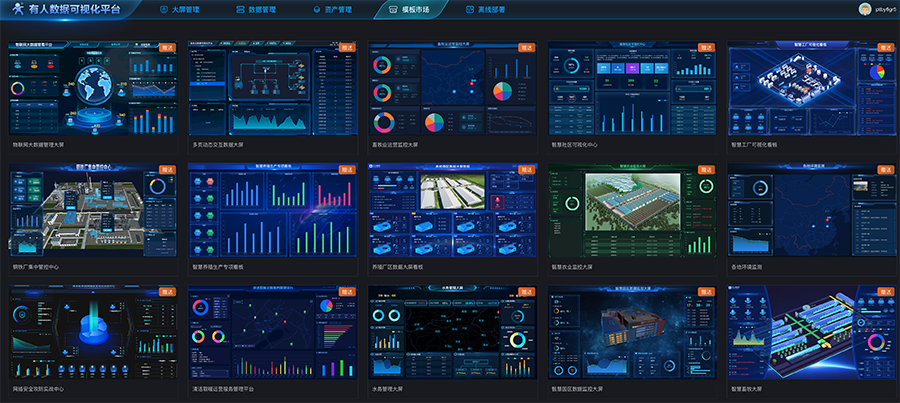Click the 水务管理大屏 preview image

click(452, 332)
